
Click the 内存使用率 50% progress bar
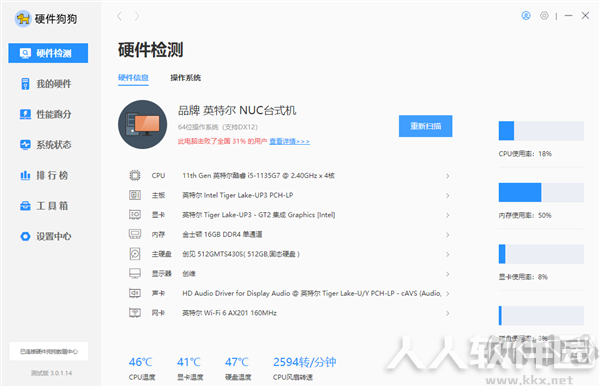(x=541, y=192)
